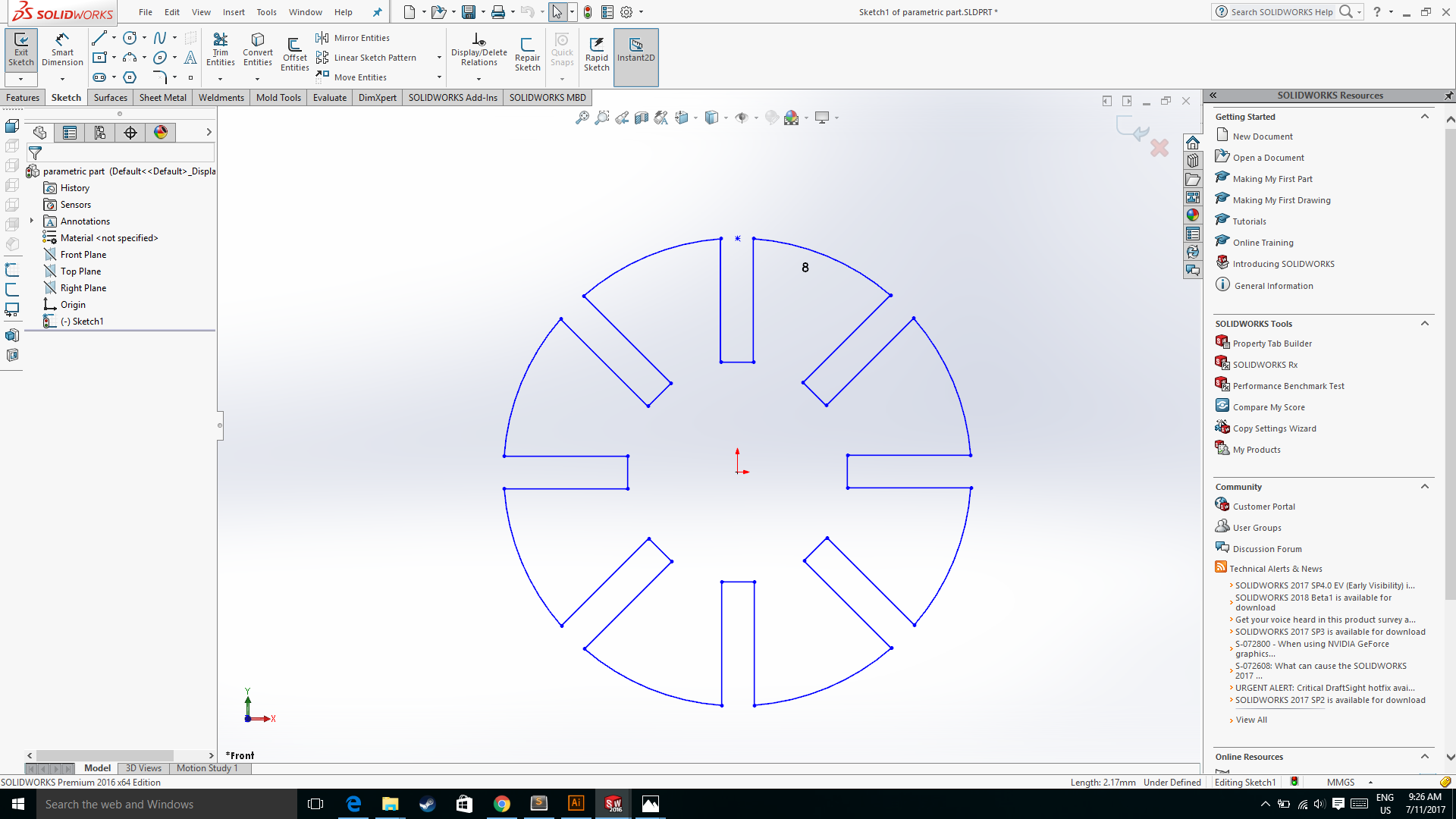This screenshot has height=819, width=1456.
Task: Select the Straight Slot tool
Action: tap(99, 77)
